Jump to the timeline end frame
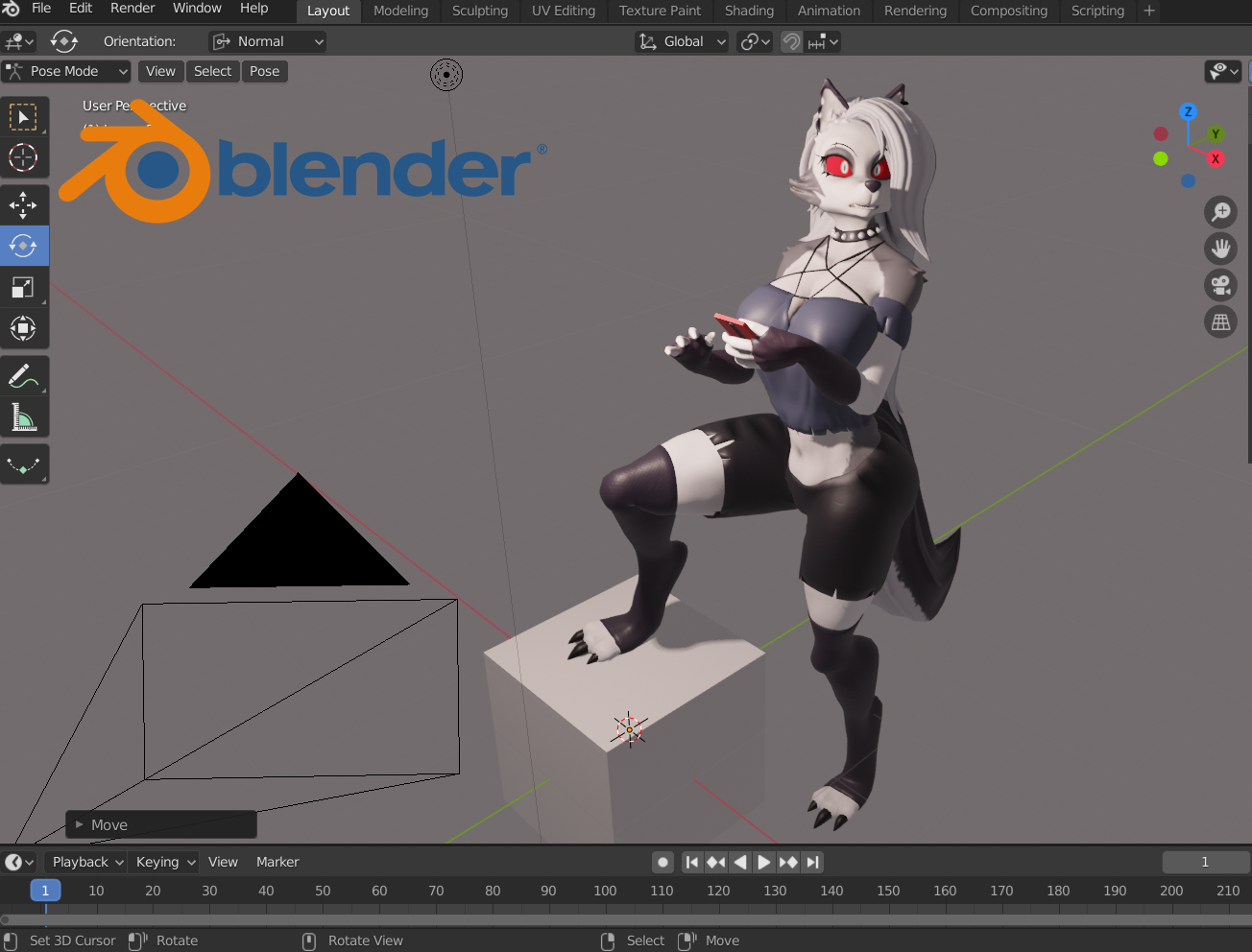This screenshot has height=952, width=1252. pyautogui.click(x=812, y=862)
